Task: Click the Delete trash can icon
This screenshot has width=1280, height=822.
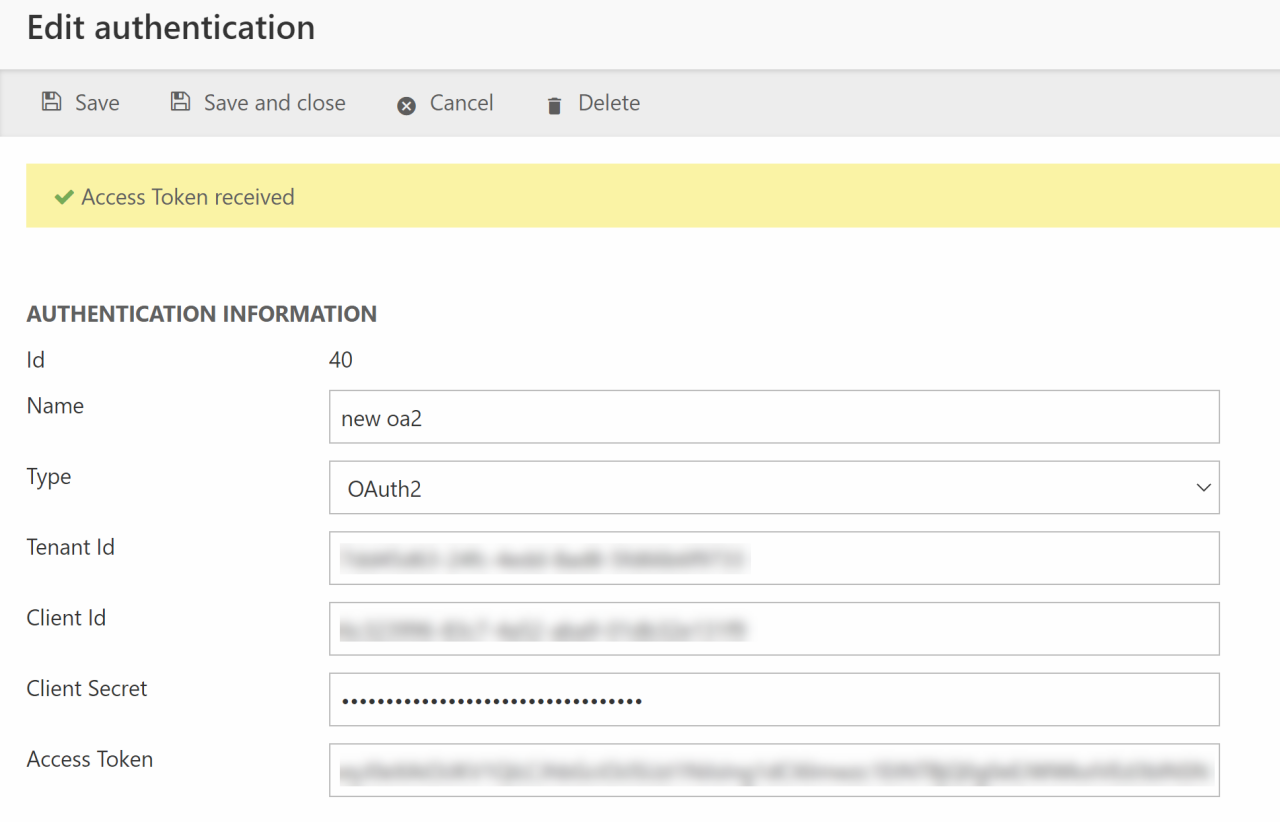Action: tap(554, 105)
